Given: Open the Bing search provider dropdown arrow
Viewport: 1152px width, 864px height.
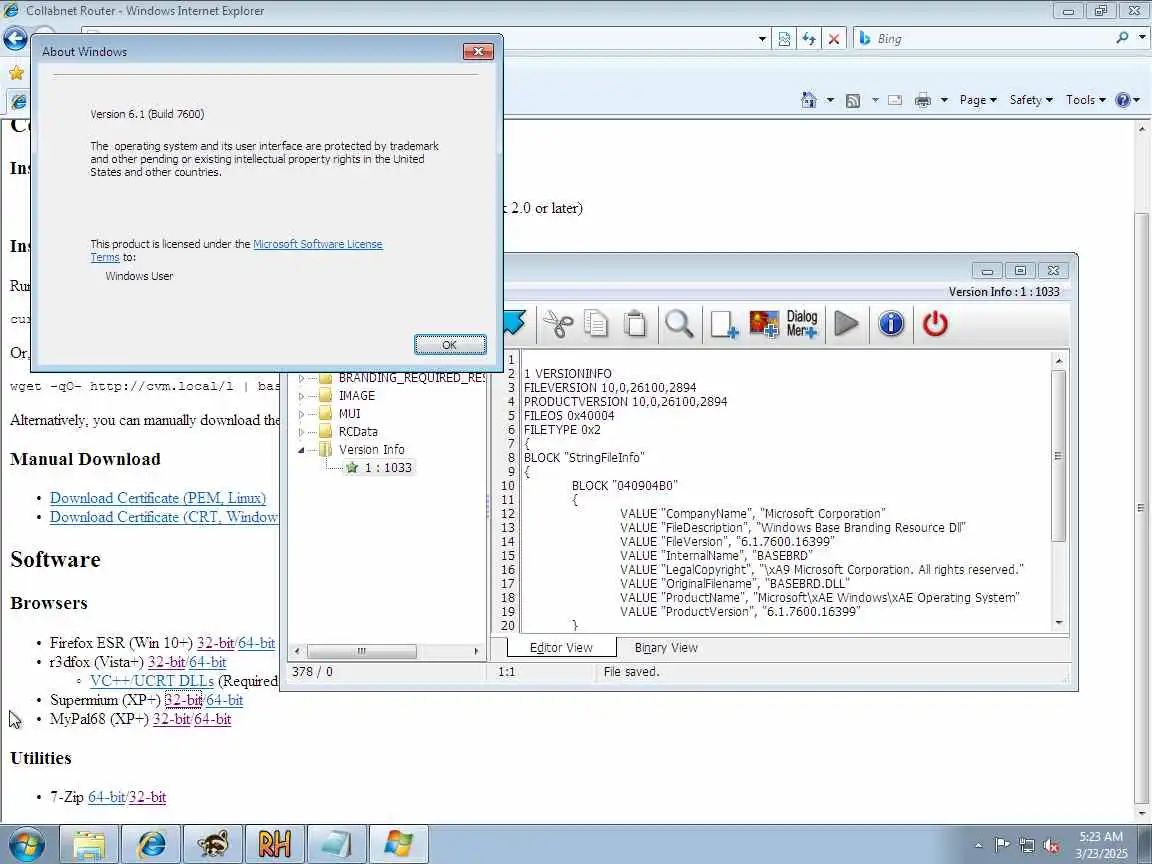Looking at the screenshot, I should coord(1141,37).
